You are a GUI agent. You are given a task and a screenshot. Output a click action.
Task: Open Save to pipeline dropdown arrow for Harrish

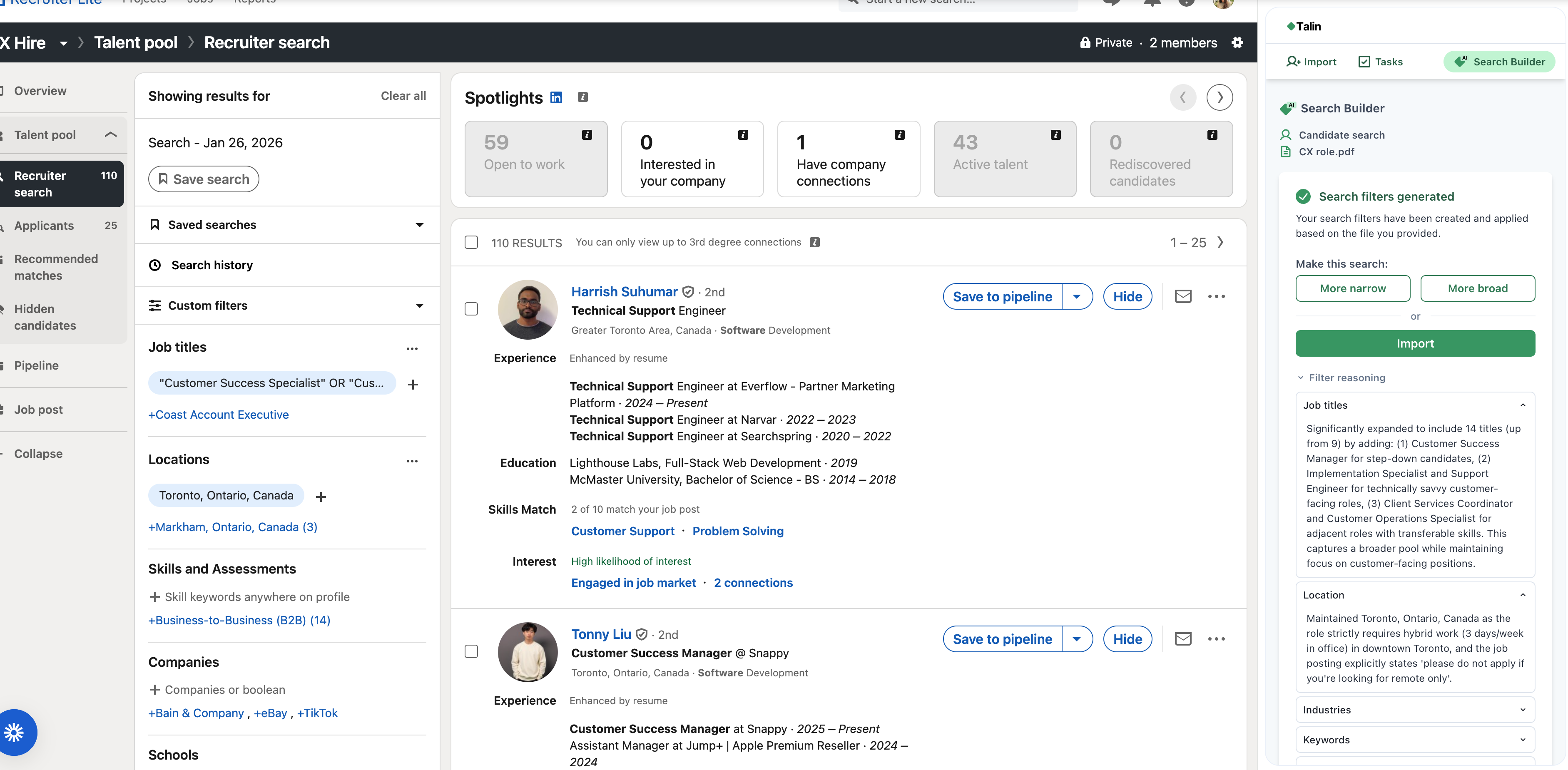click(1077, 296)
